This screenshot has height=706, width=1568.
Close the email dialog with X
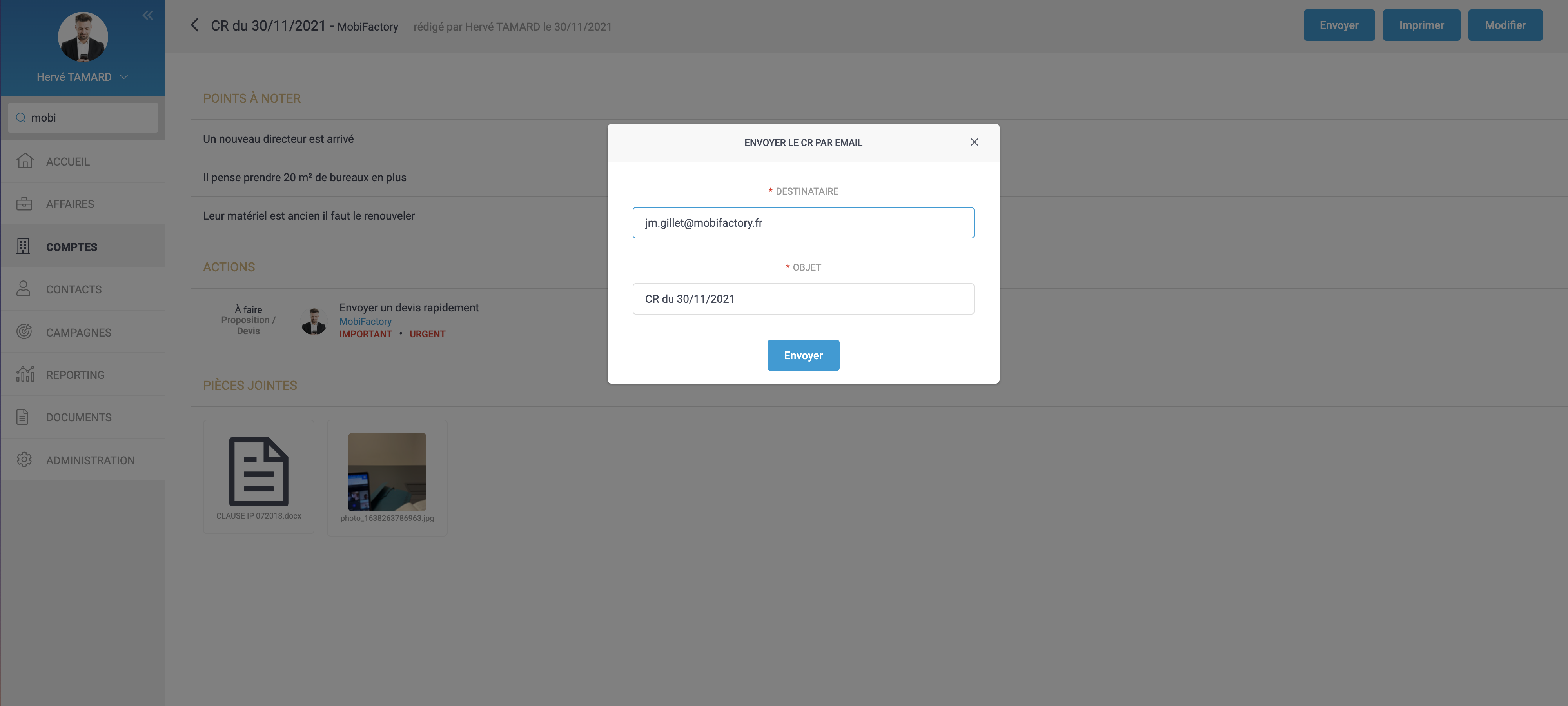pos(974,142)
